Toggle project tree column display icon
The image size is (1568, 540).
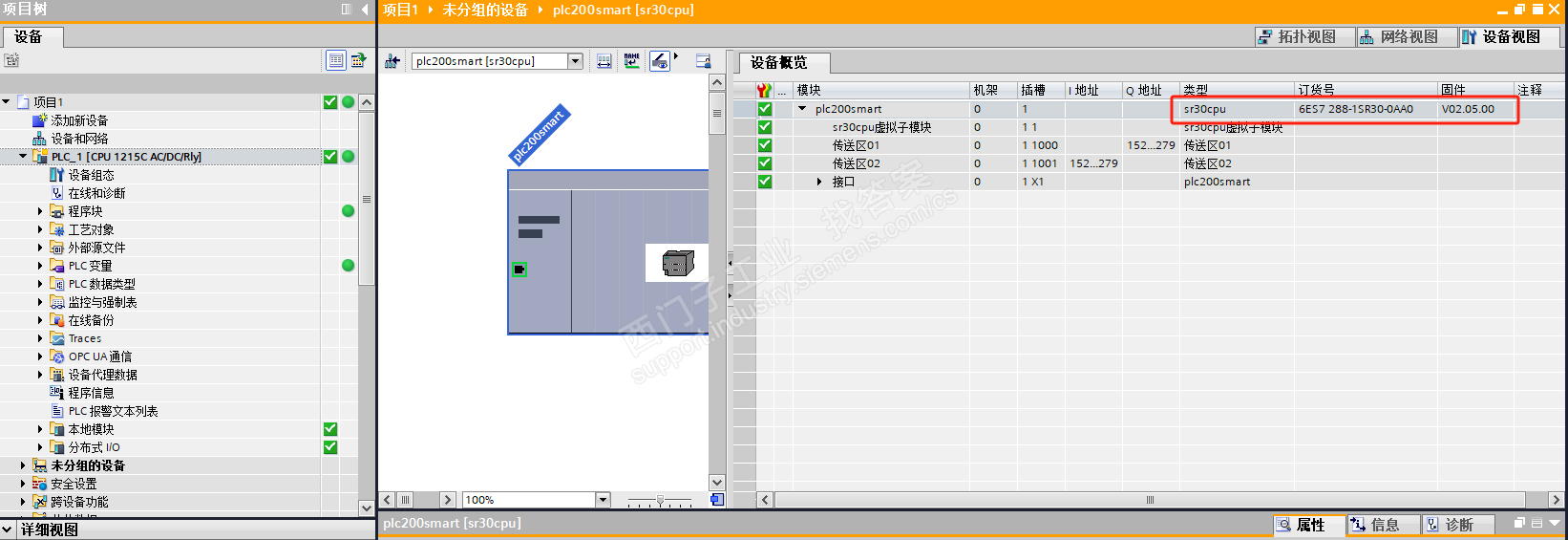click(347, 10)
